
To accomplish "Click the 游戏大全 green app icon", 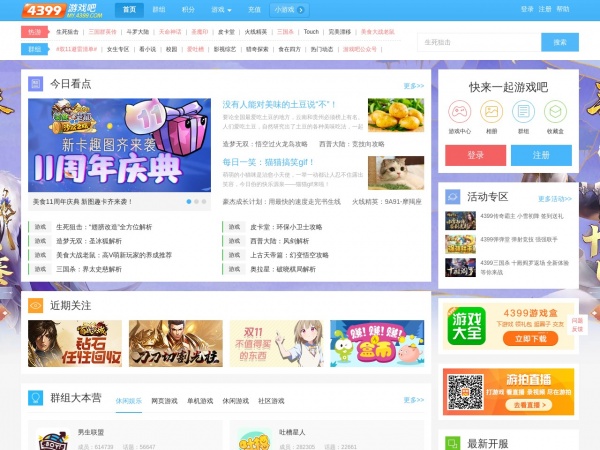I will point(466,326).
